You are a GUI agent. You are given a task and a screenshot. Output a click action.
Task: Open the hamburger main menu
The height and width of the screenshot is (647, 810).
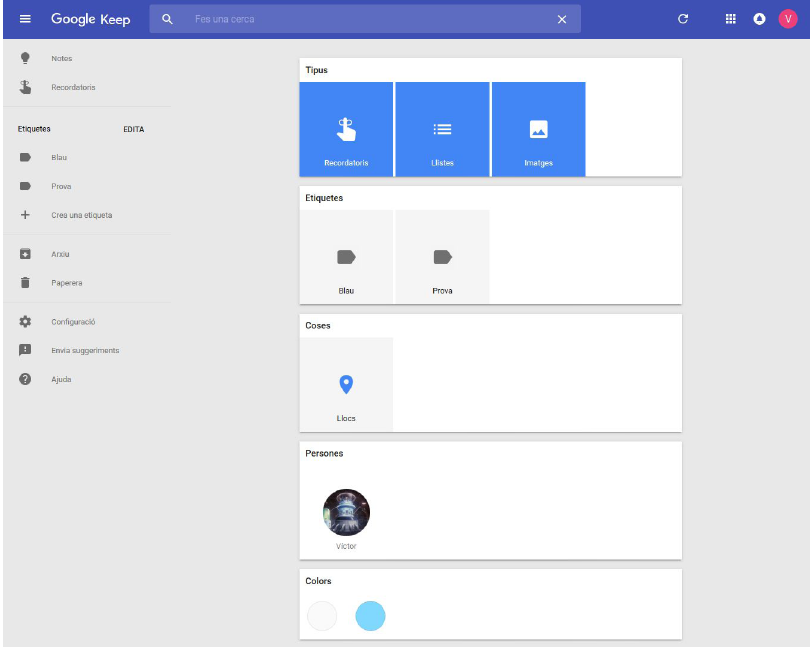point(25,19)
